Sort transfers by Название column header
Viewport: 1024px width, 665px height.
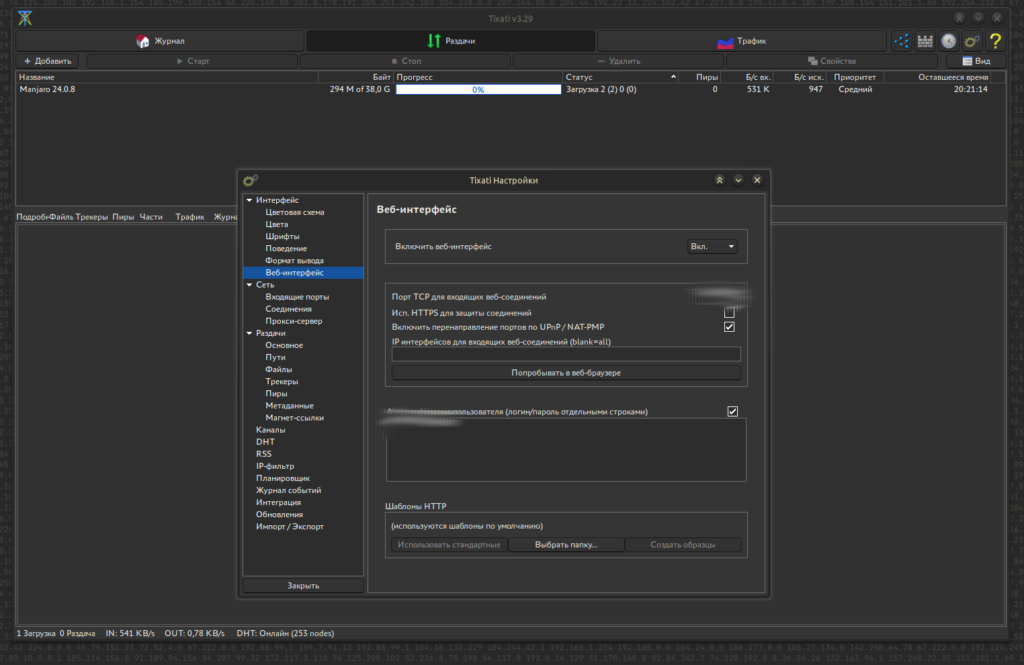[167, 77]
